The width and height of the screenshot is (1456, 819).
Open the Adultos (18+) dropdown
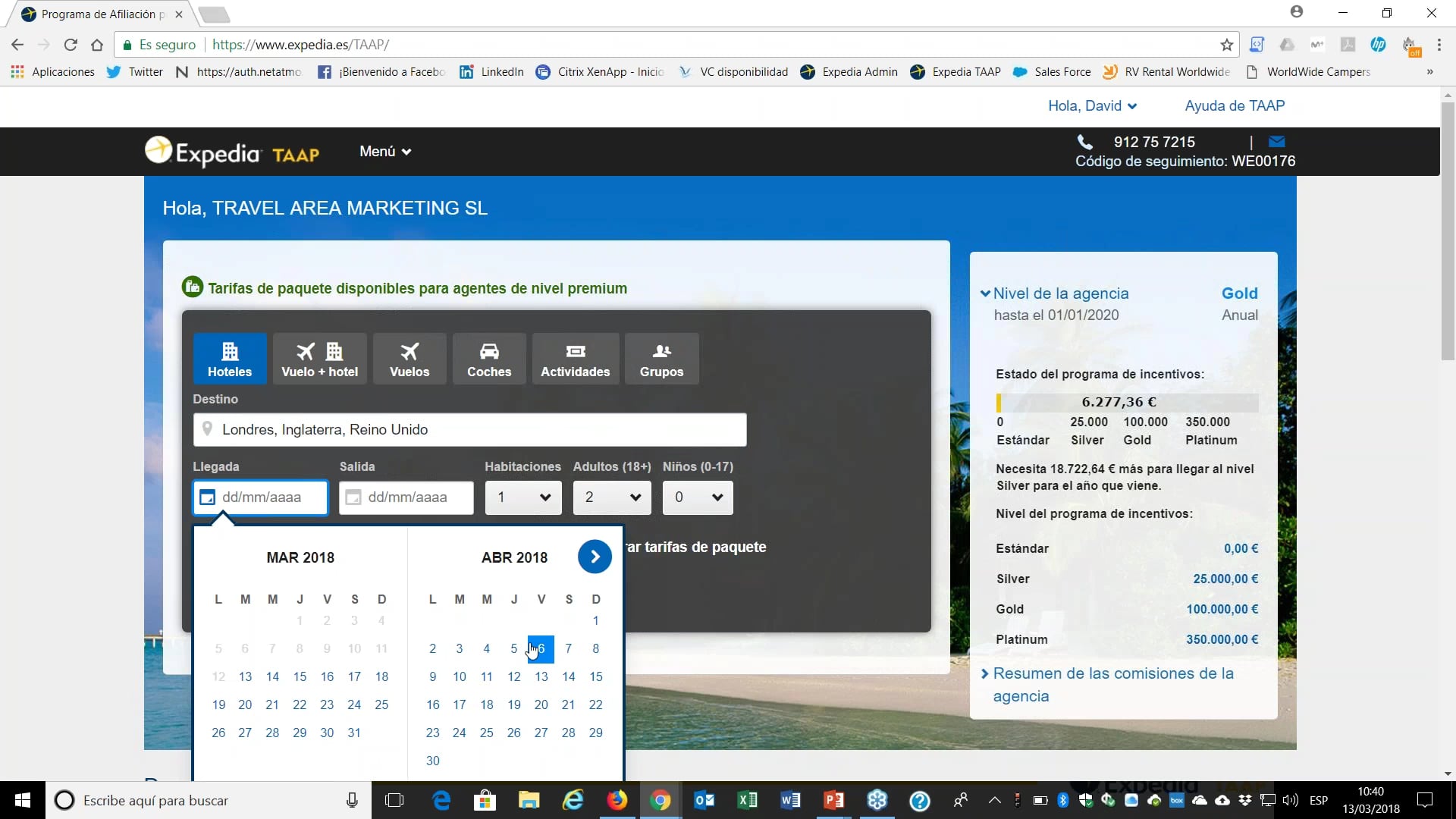[610, 497]
